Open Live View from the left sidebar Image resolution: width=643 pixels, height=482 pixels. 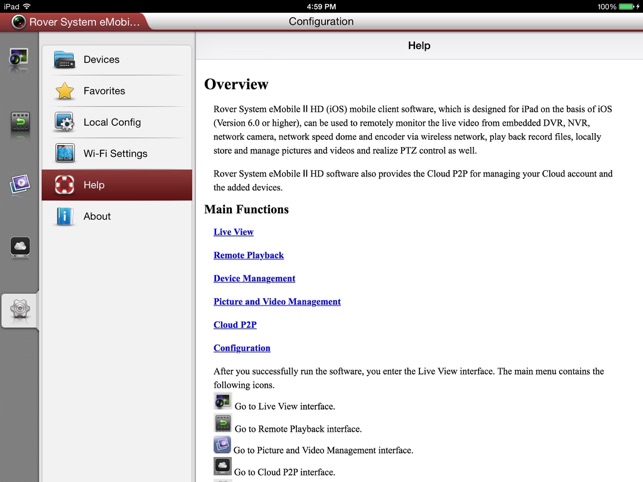[x=19, y=57]
